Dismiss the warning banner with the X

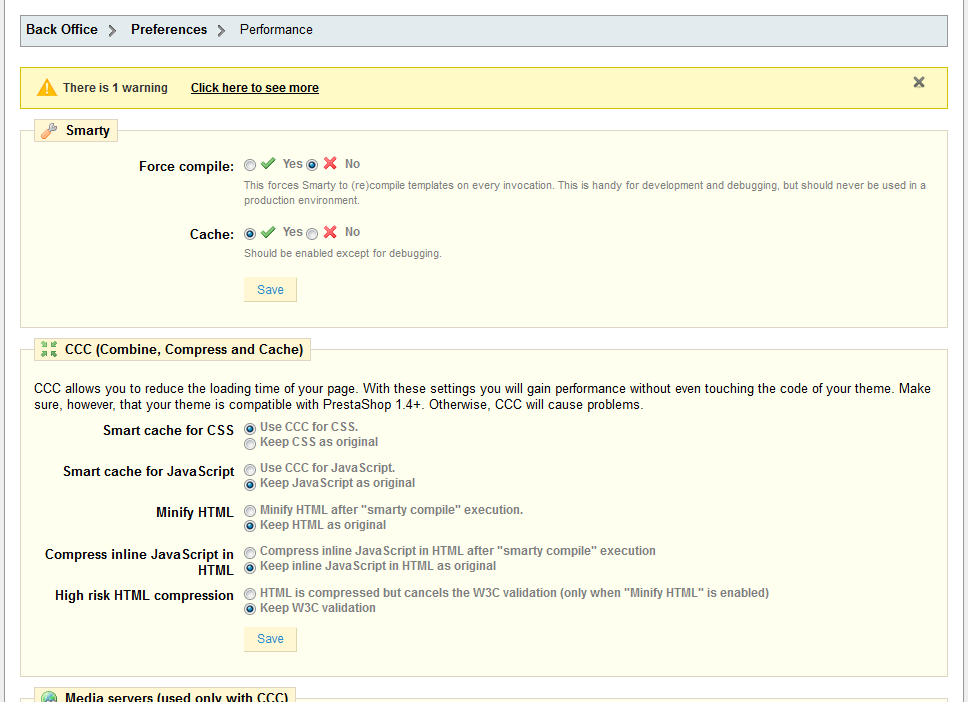(919, 82)
